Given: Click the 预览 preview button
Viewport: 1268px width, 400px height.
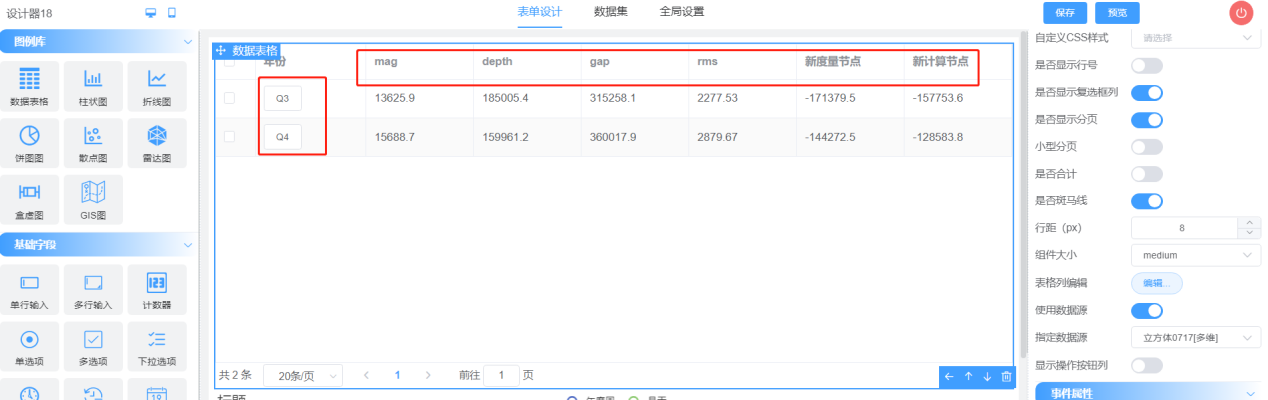Looking at the screenshot, I should point(1118,13).
